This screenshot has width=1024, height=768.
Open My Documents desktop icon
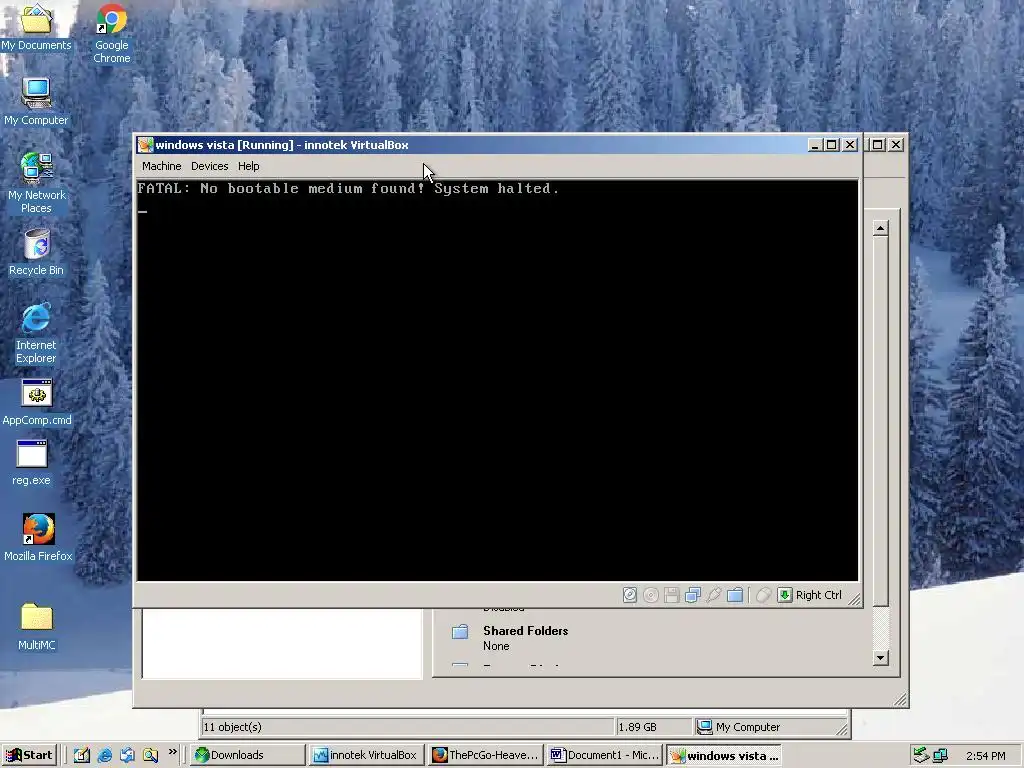pos(36,28)
